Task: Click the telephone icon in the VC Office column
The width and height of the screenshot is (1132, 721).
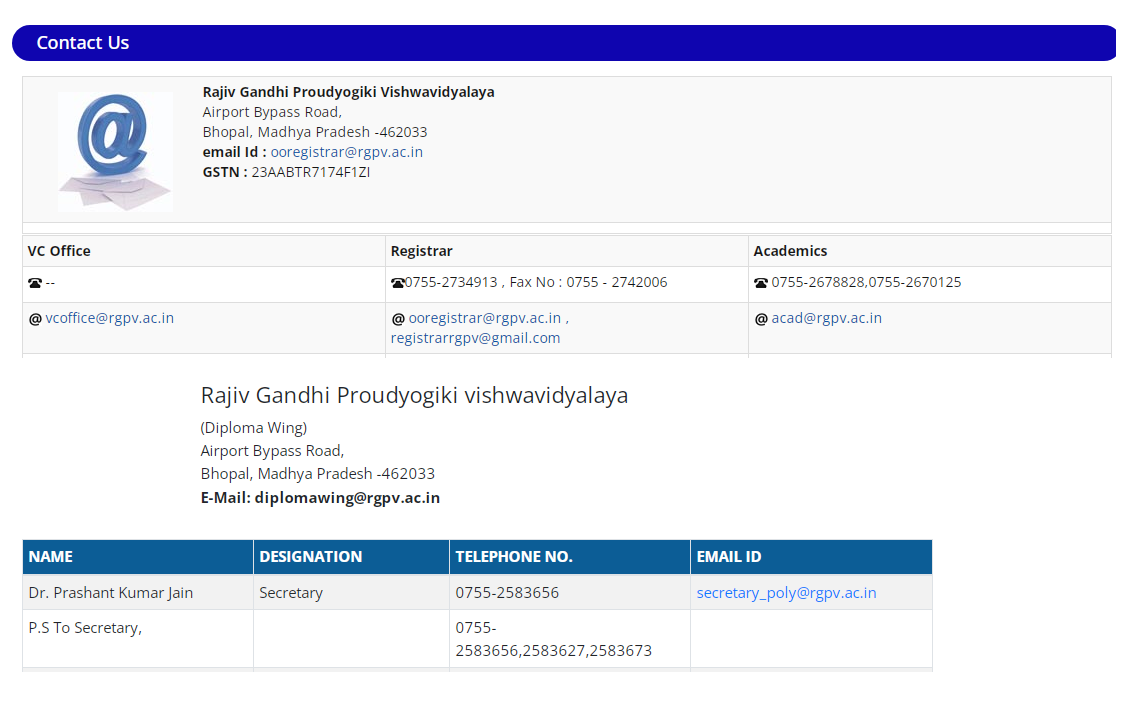Action: pos(35,283)
